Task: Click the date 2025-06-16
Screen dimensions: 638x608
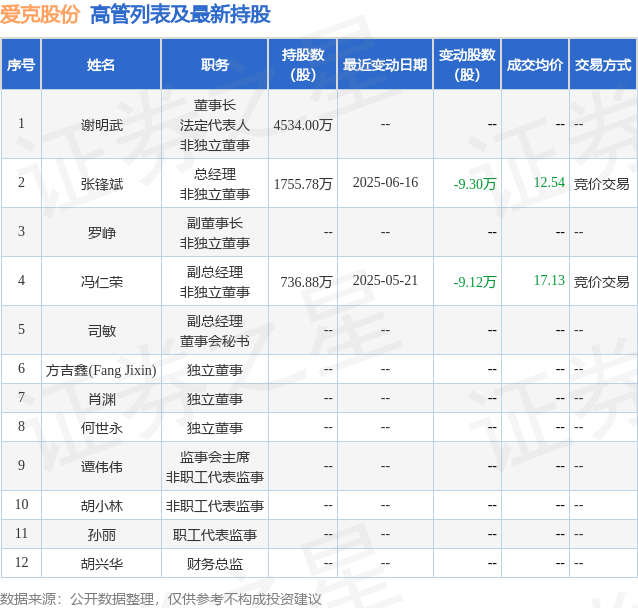Action: (385, 182)
